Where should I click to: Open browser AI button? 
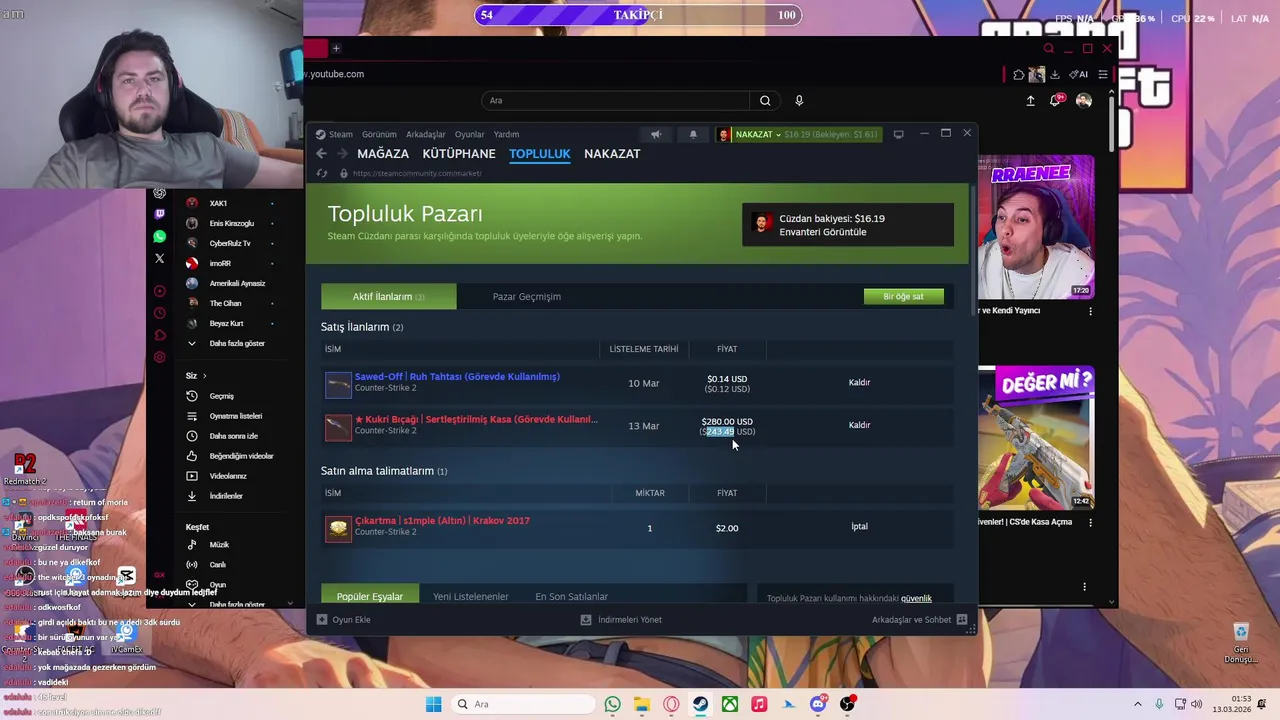1078,74
